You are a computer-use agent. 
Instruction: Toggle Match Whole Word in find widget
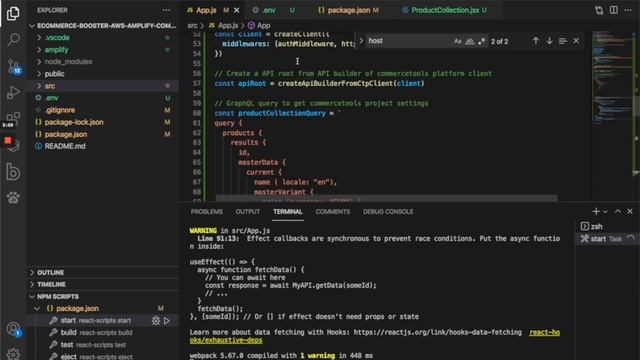(x=470, y=41)
